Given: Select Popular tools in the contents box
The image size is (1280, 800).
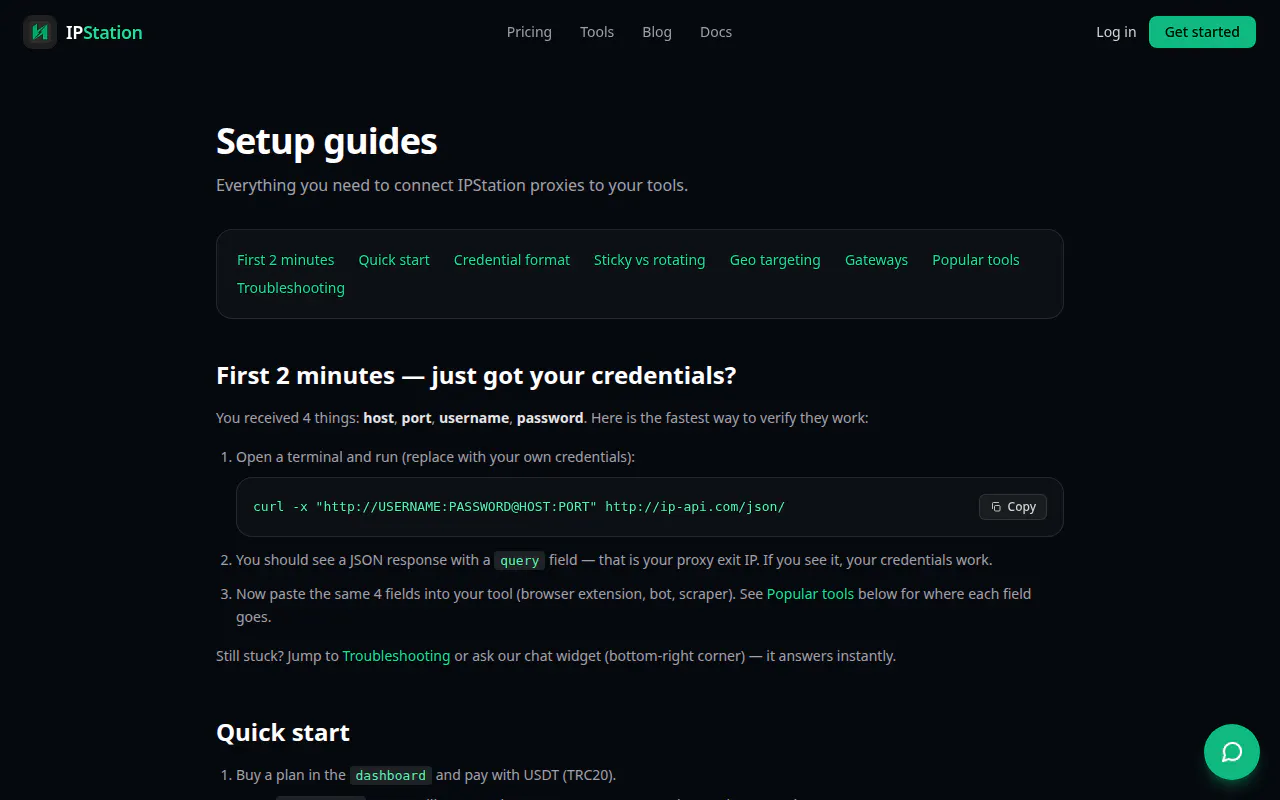Looking at the screenshot, I should 976,260.
